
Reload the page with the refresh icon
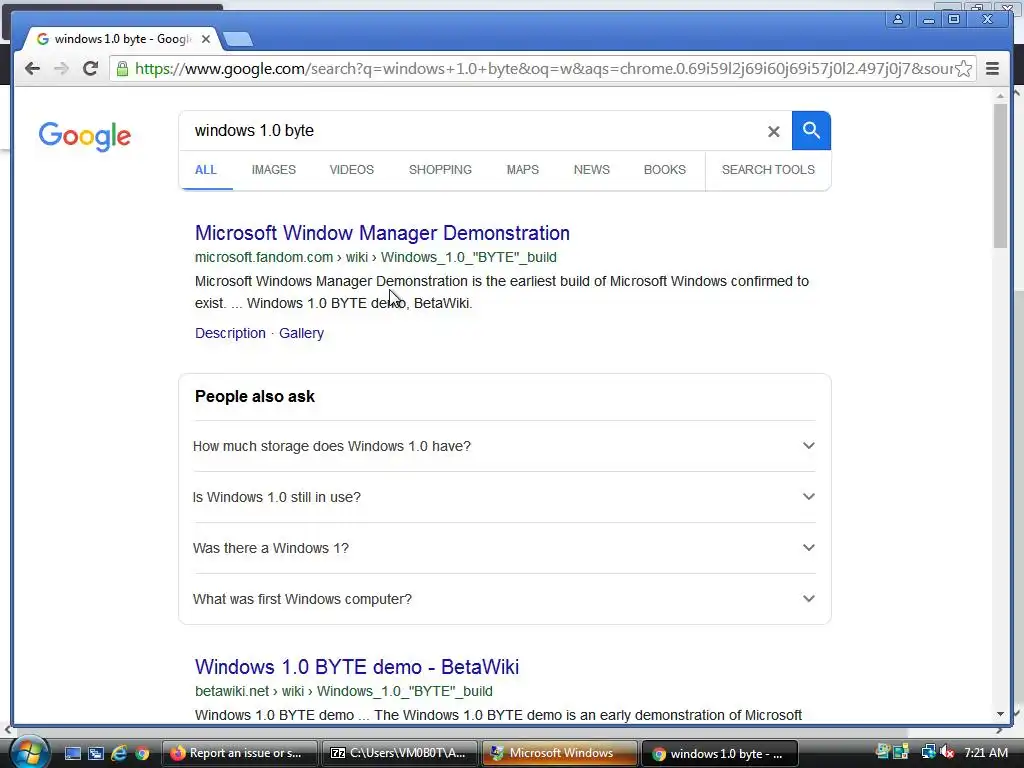[90, 69]
